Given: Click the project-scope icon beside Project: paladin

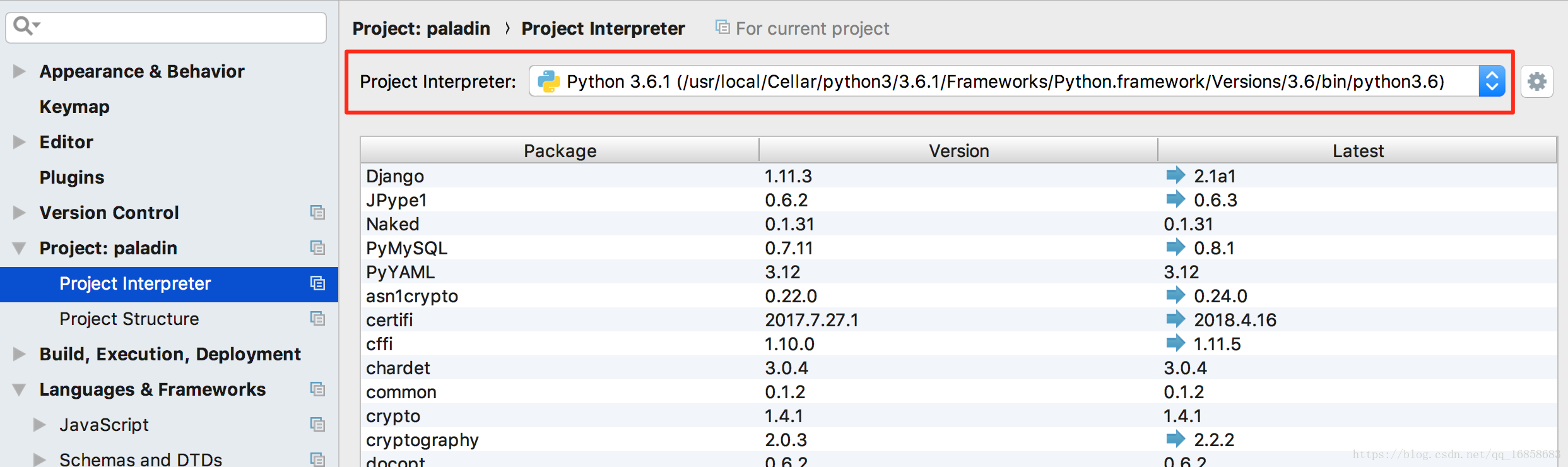Looking at the screenshot, I should [317, 248].
